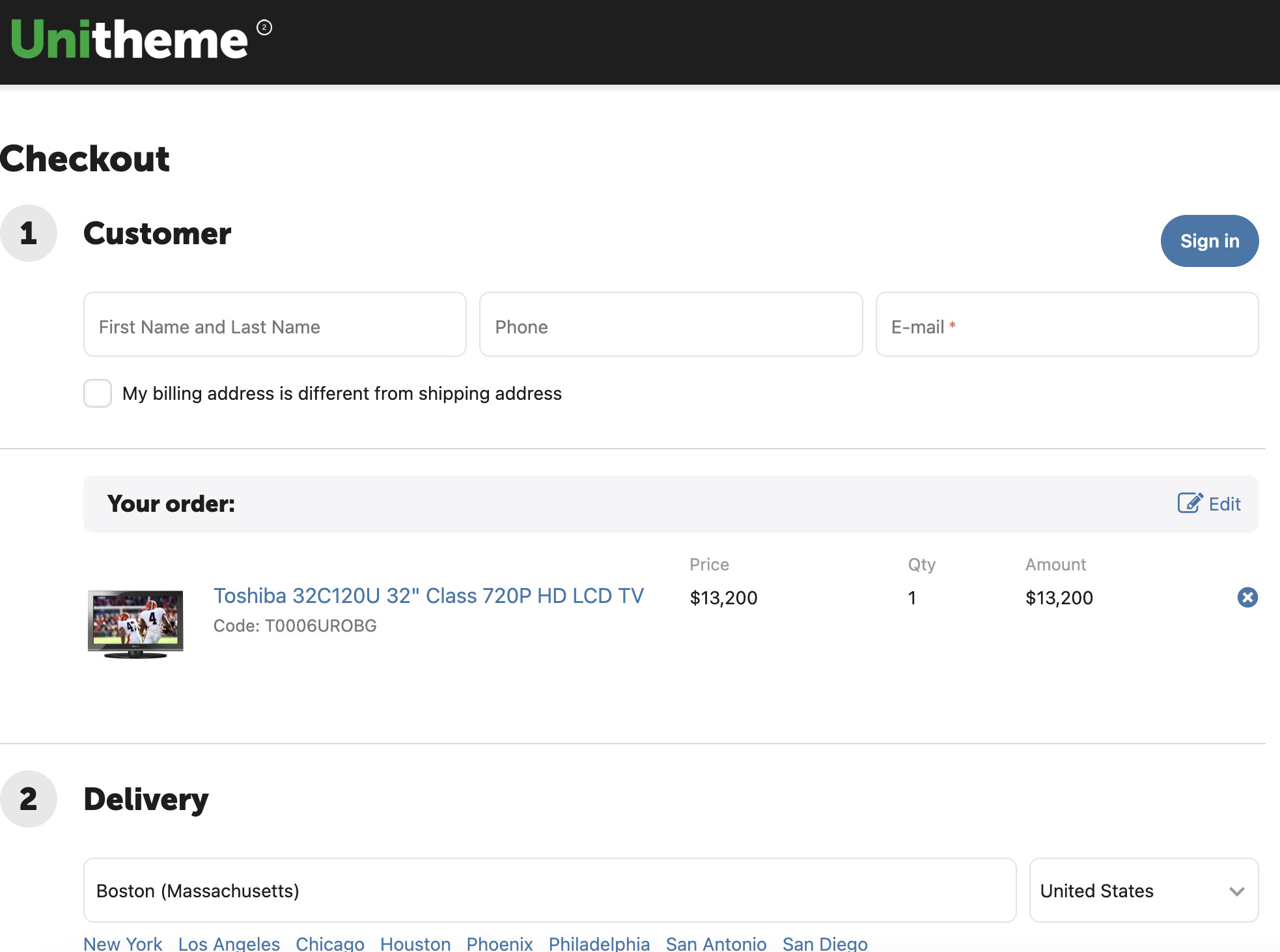Open the United States country dropdown
This screenshot has height=952, width=1280.
coord(1143,890)
